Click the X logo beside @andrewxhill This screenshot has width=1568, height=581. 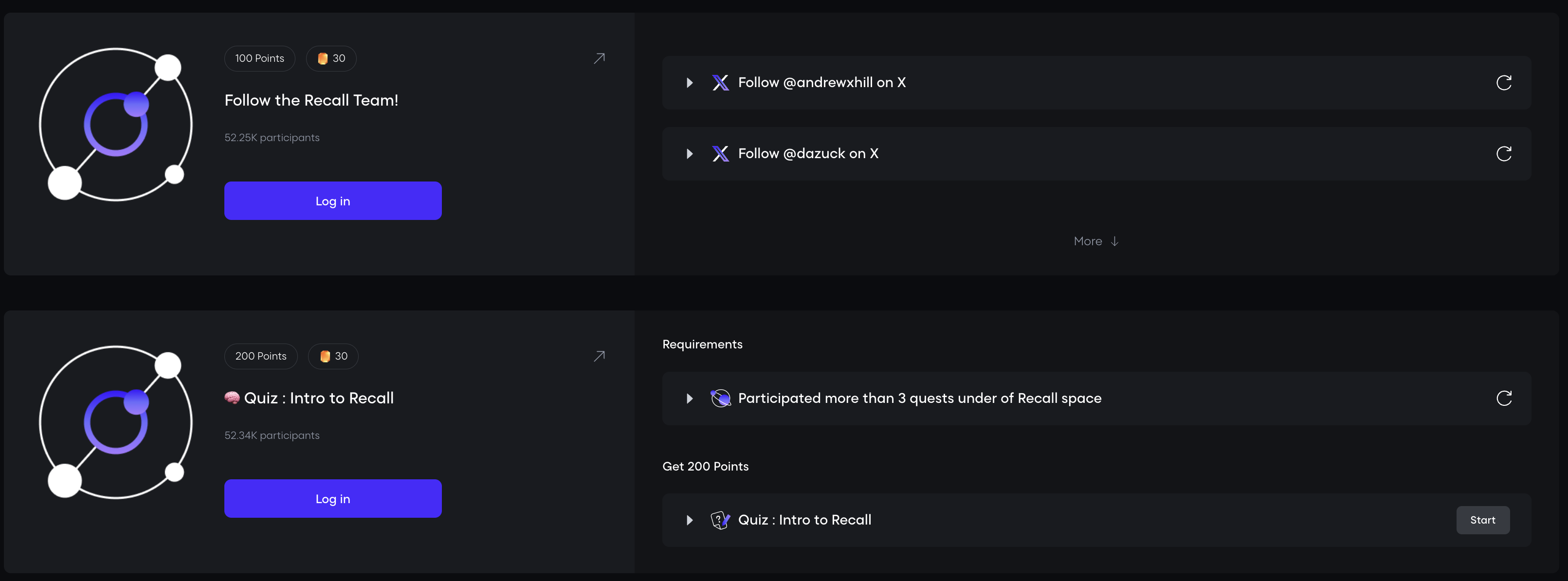(721, 83)
